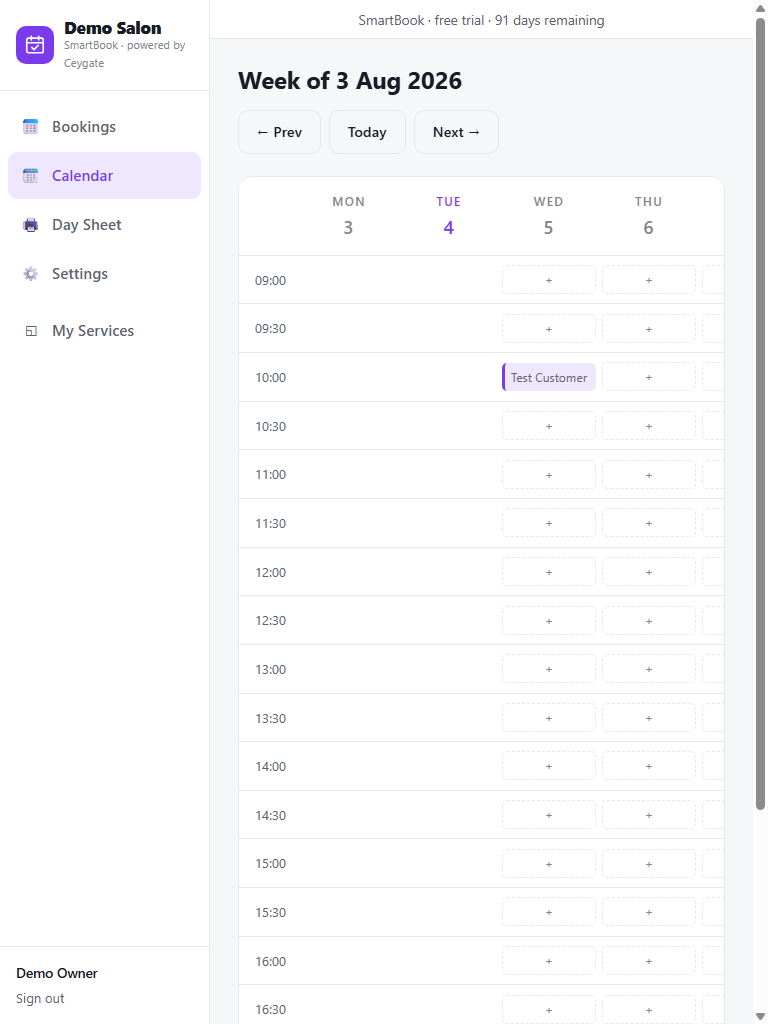The height and width of the screenshot is (1024, 768).
Task: Add a booking on Thursday at 15:00
Action: [x=648, y=864]
